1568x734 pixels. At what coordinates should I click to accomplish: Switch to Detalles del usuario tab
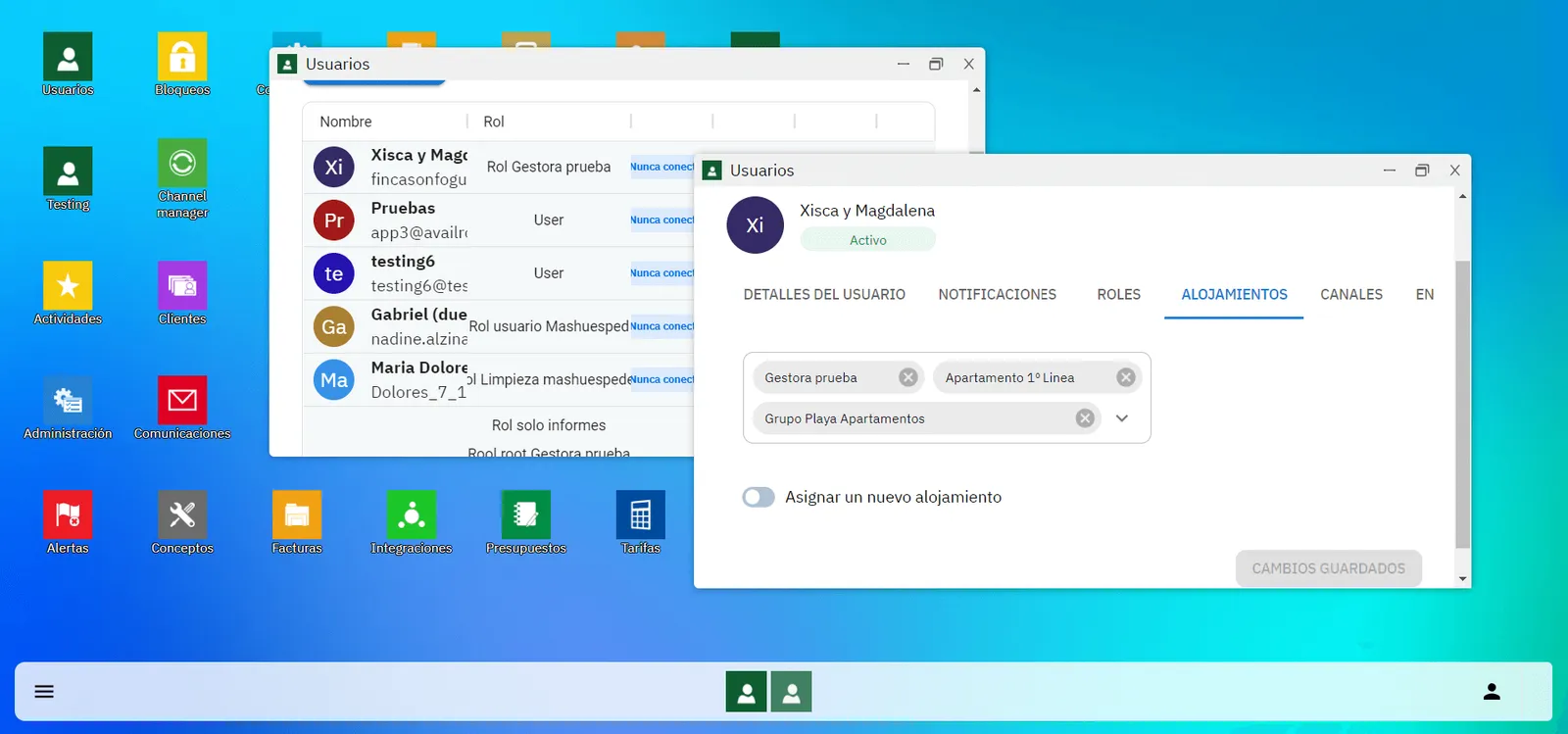tap(824, 294)
